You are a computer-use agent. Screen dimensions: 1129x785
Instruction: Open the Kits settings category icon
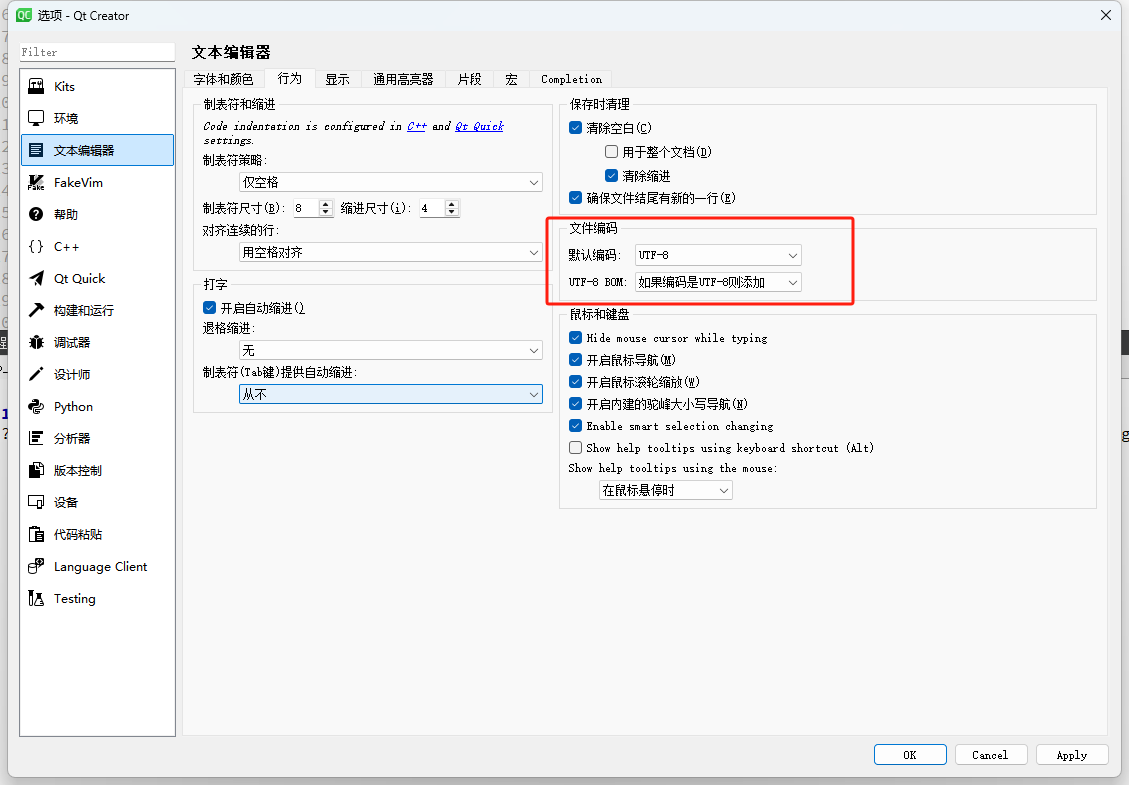(x=36, y=86)
